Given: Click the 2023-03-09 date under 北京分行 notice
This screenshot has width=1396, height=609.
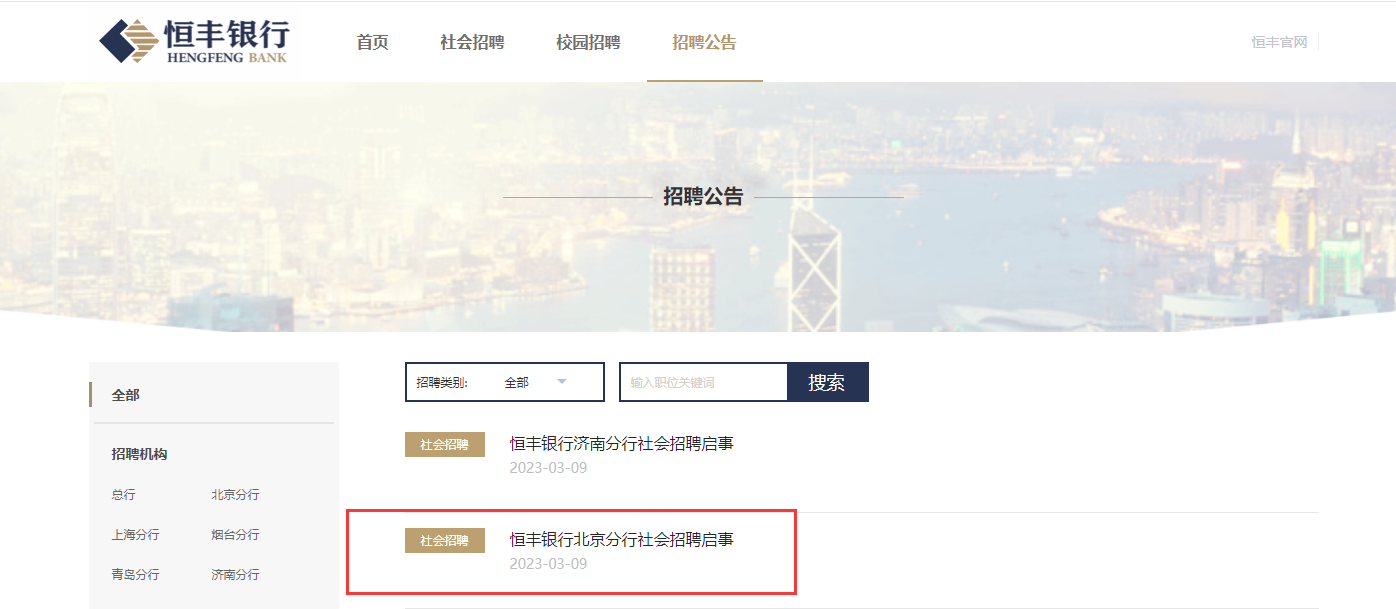Looking at the screenshot, I should [548, 564].
